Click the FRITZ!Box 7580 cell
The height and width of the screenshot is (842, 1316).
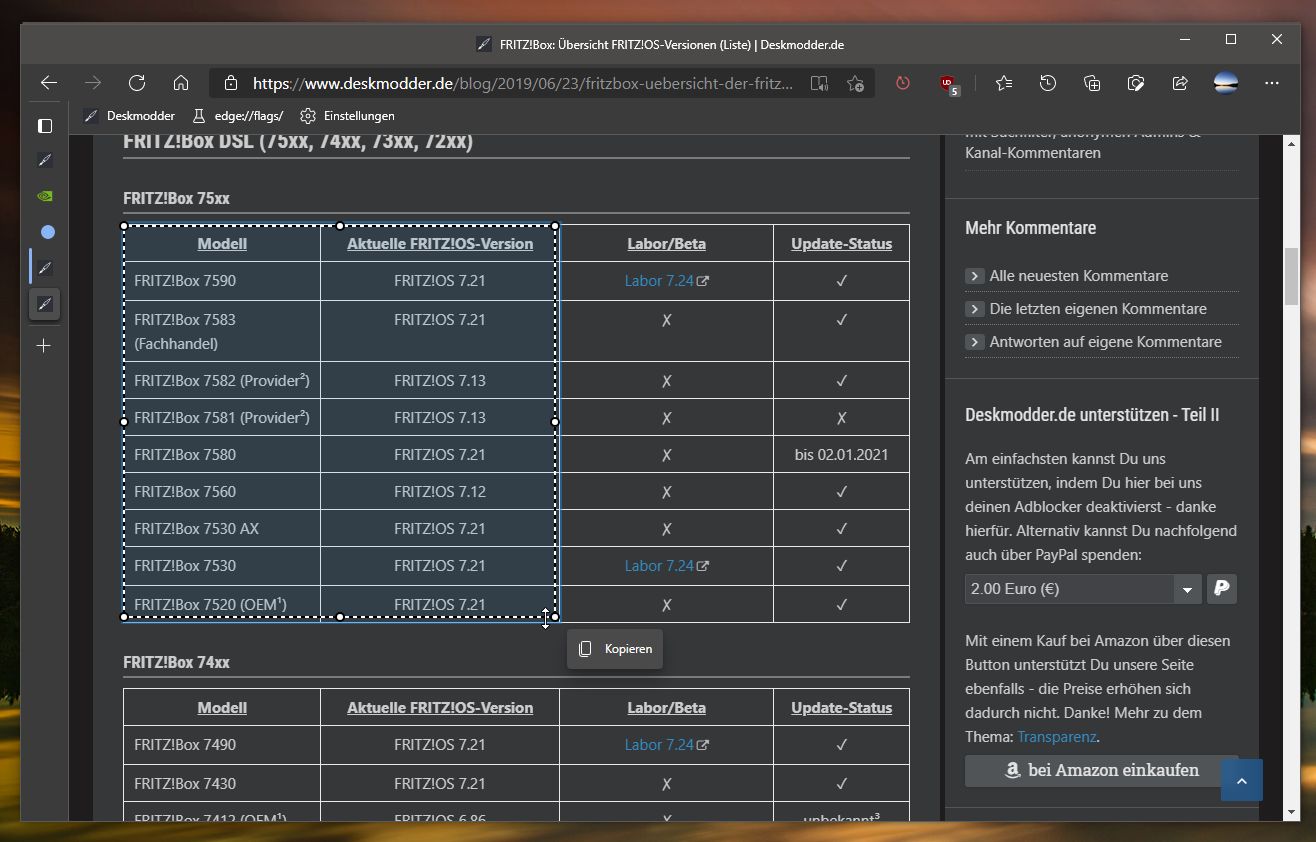tap(222, 455)
